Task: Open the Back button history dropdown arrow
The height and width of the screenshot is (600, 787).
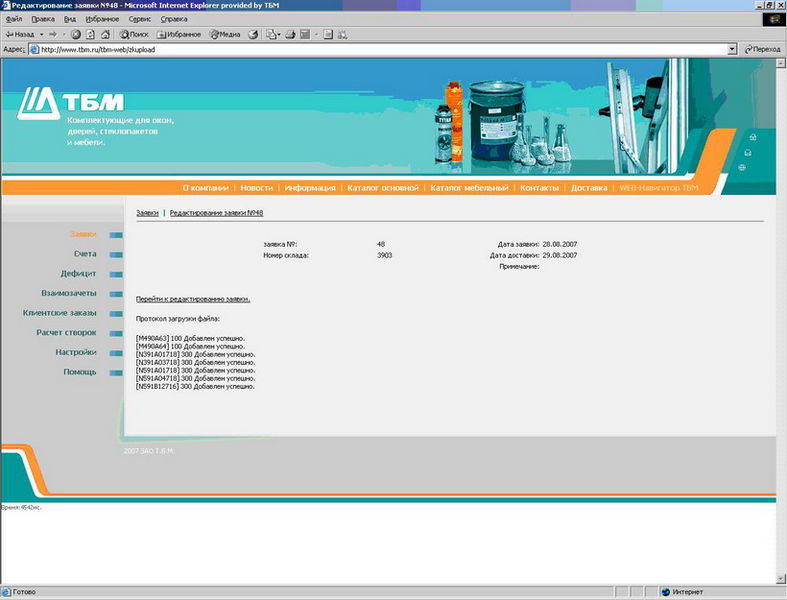Action: coord(43,34)
